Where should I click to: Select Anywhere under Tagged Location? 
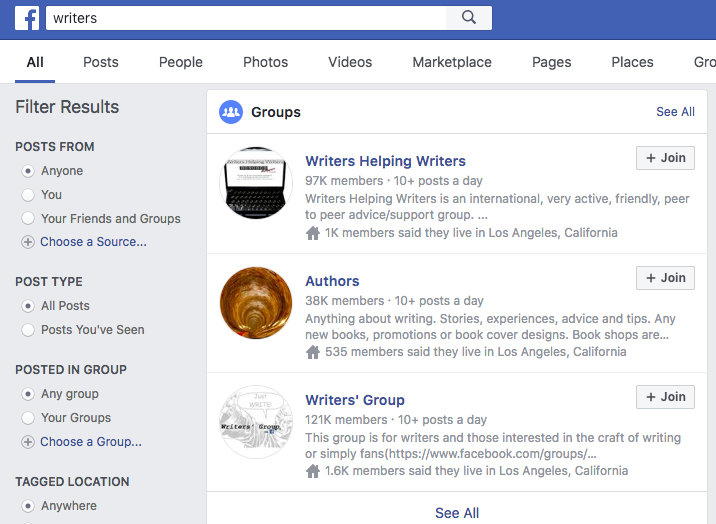(x=28, y=506)
